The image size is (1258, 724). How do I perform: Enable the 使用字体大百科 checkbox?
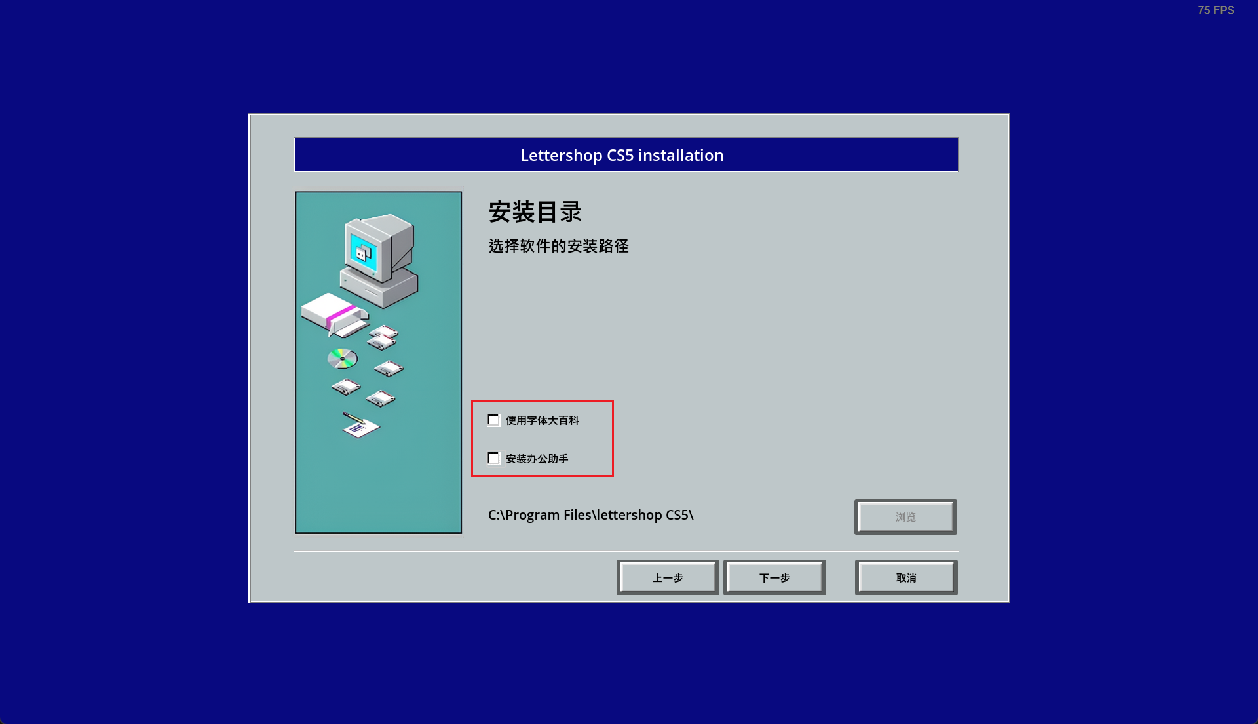pyautogui.click(x=494, y=420)
